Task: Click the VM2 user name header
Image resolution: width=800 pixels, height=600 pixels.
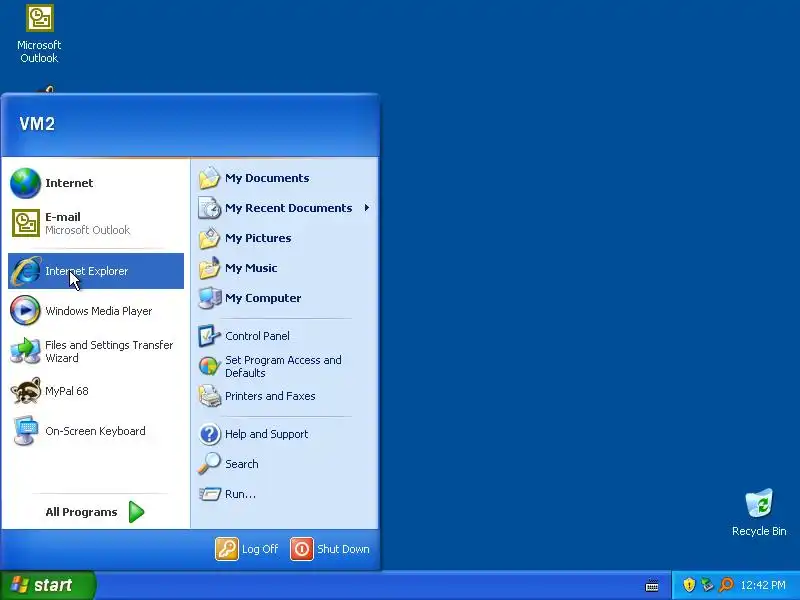Action: click(37, 124)
